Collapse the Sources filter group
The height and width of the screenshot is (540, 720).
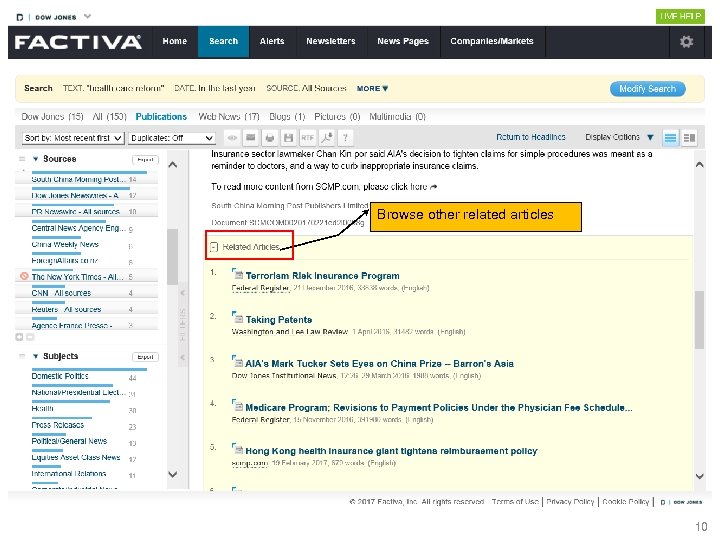[35, 159]
